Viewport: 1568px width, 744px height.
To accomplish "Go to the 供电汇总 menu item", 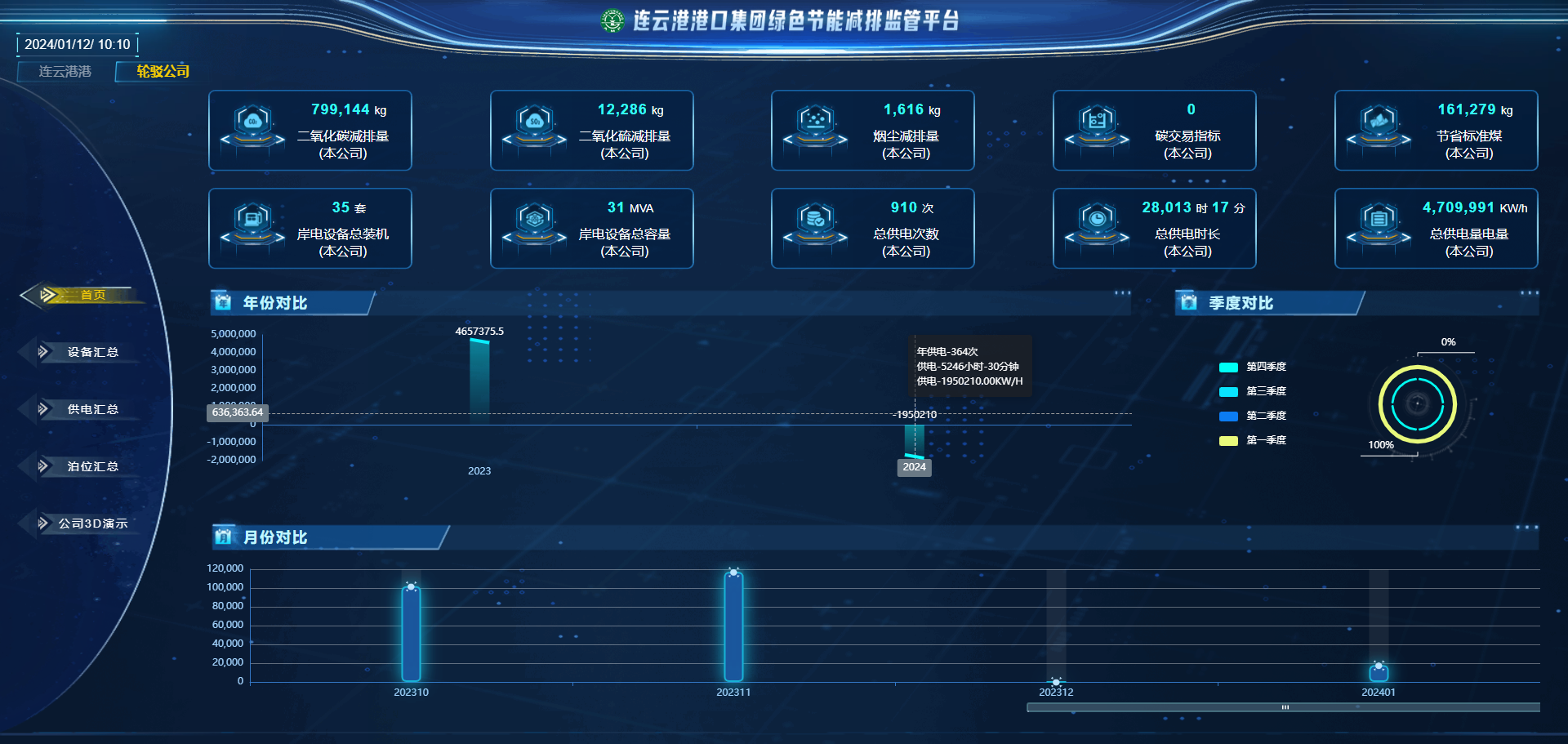I will (92, 409).
